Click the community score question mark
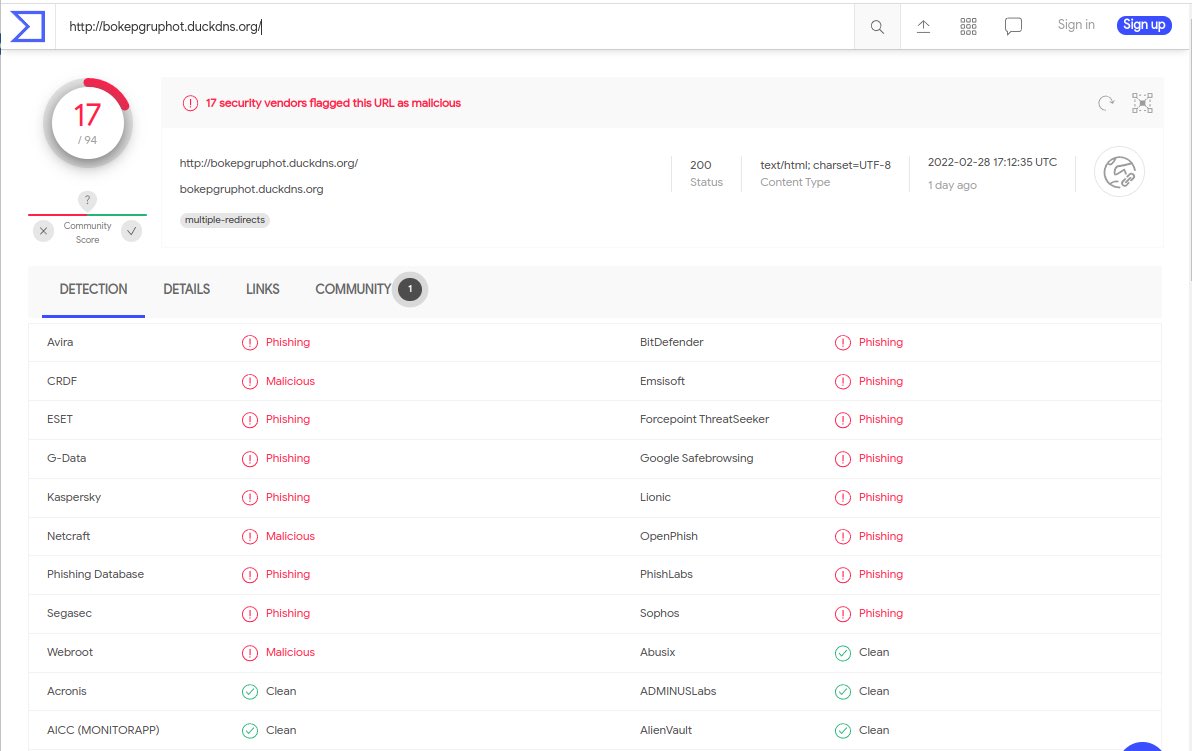 (87, 200)
